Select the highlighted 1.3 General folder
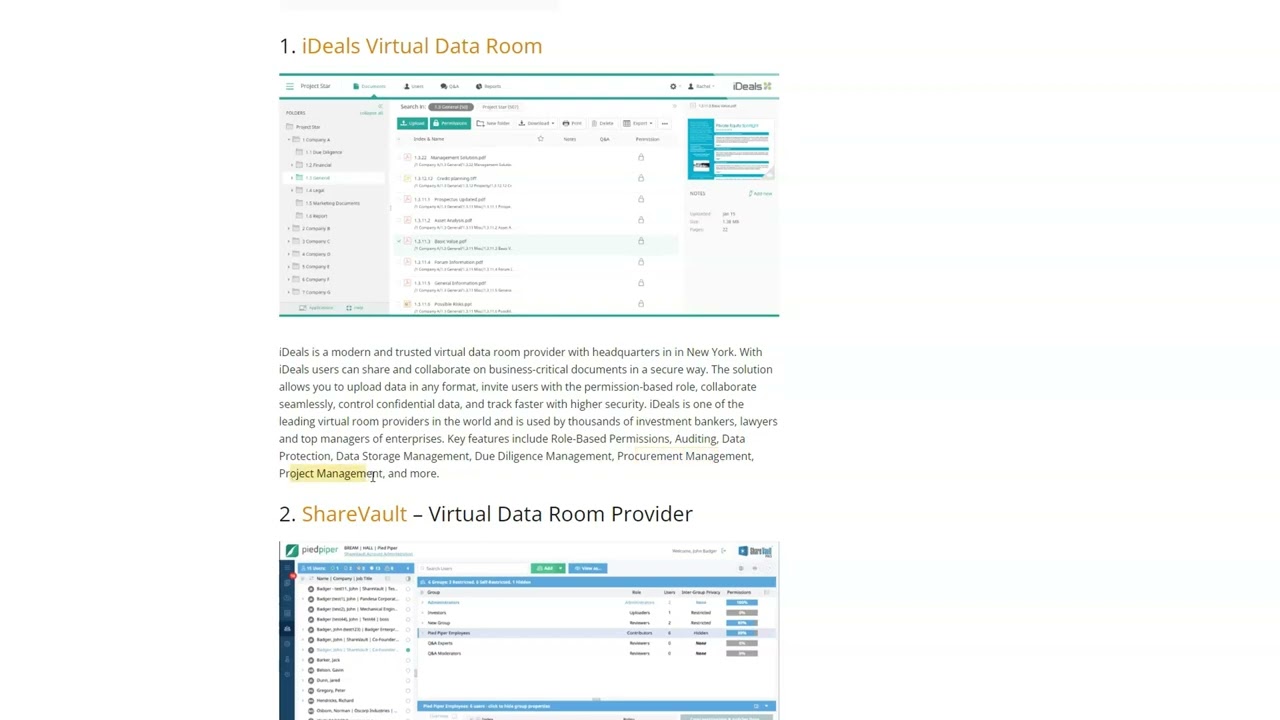This screenshot has width=1280, height=720. point(332,178)
